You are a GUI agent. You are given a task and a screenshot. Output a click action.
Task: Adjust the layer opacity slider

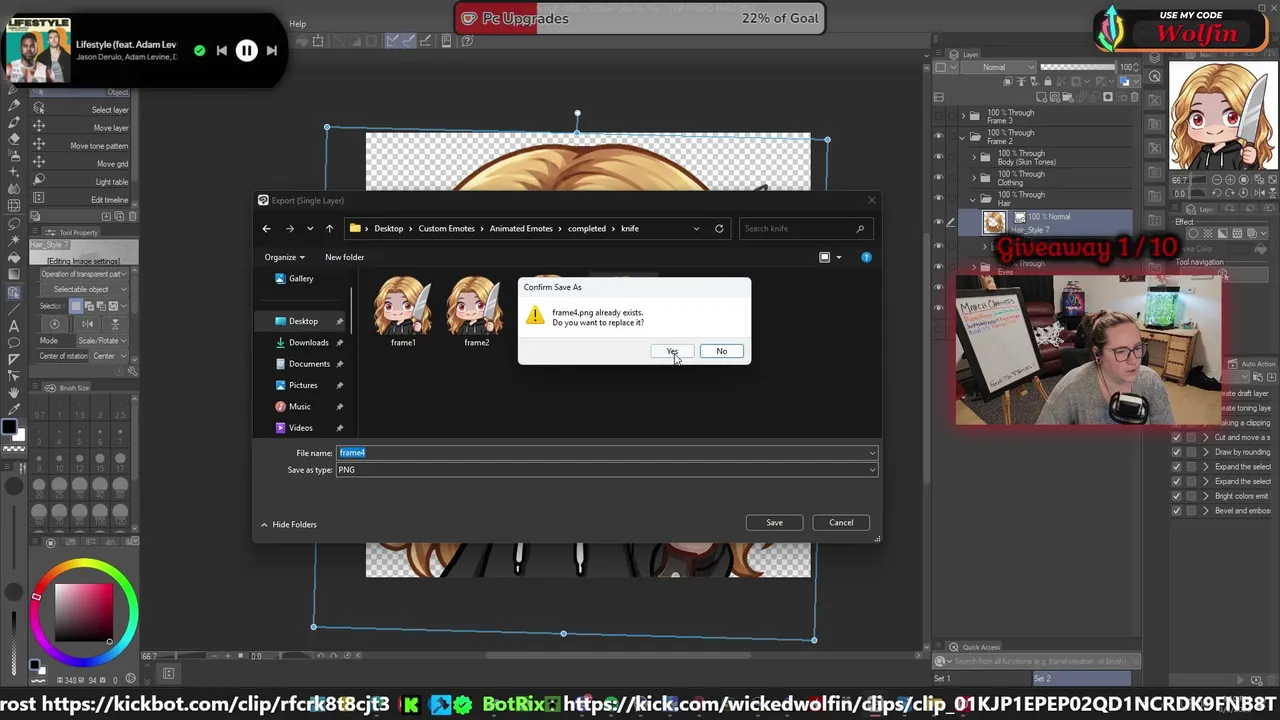click(x=1078, y=68)
